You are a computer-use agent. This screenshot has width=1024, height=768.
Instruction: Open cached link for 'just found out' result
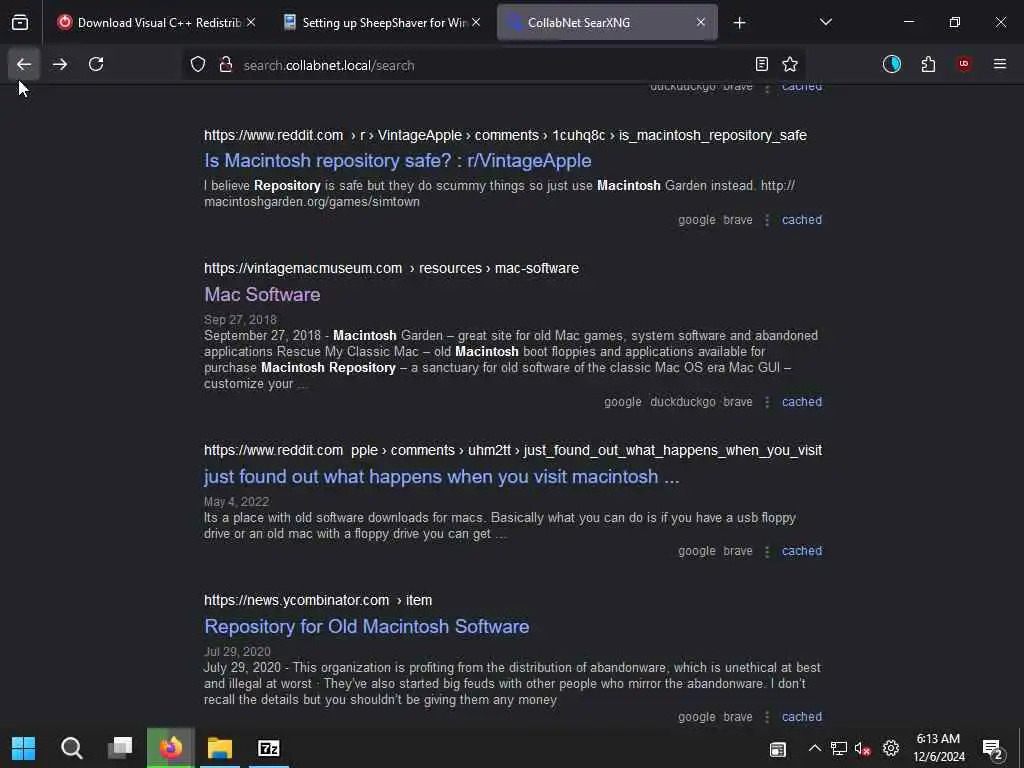[802, 551]
